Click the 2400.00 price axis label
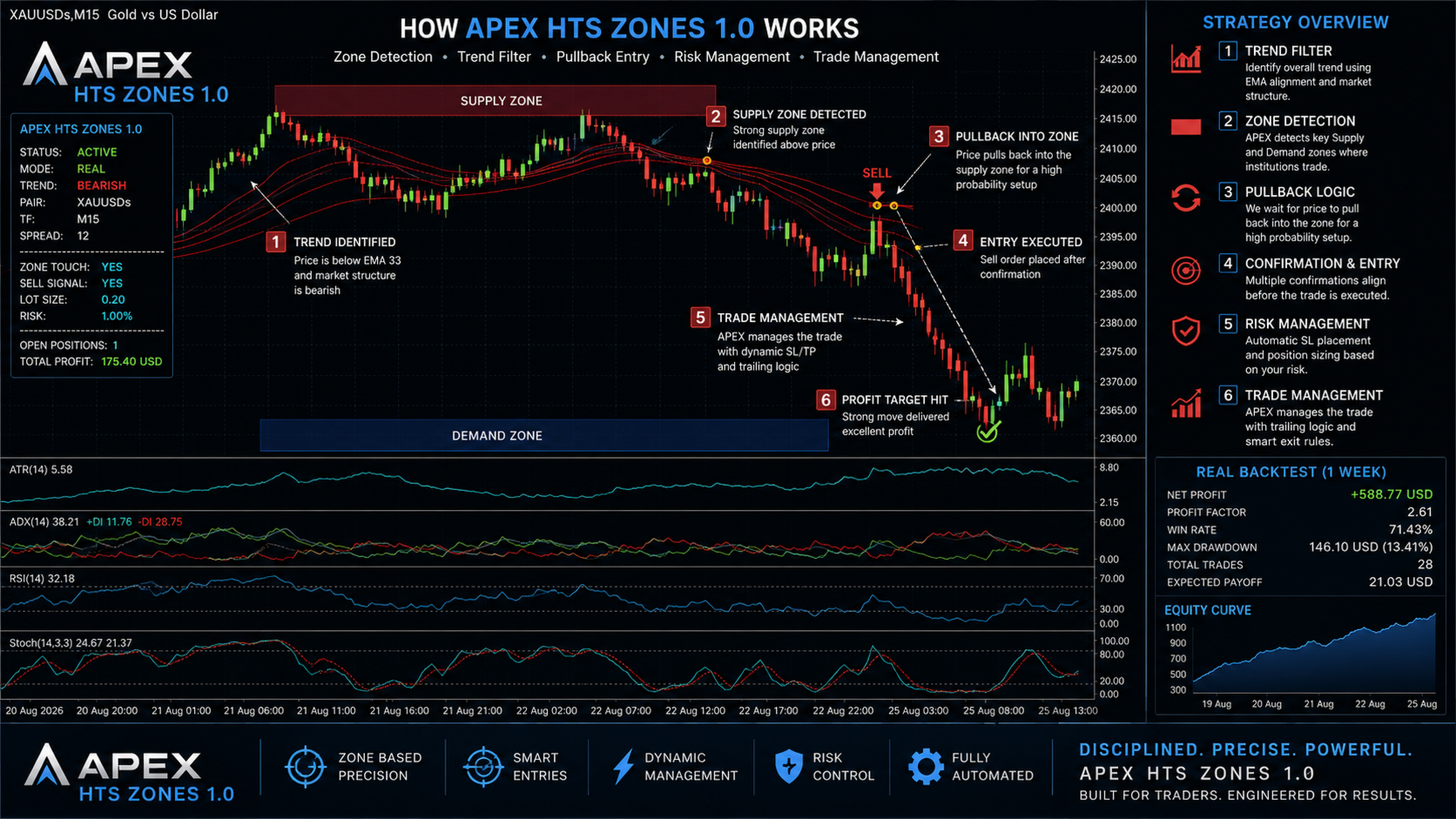Image resolution: width=1456 pixels, height=819 pixels. tap(1118, 208)
